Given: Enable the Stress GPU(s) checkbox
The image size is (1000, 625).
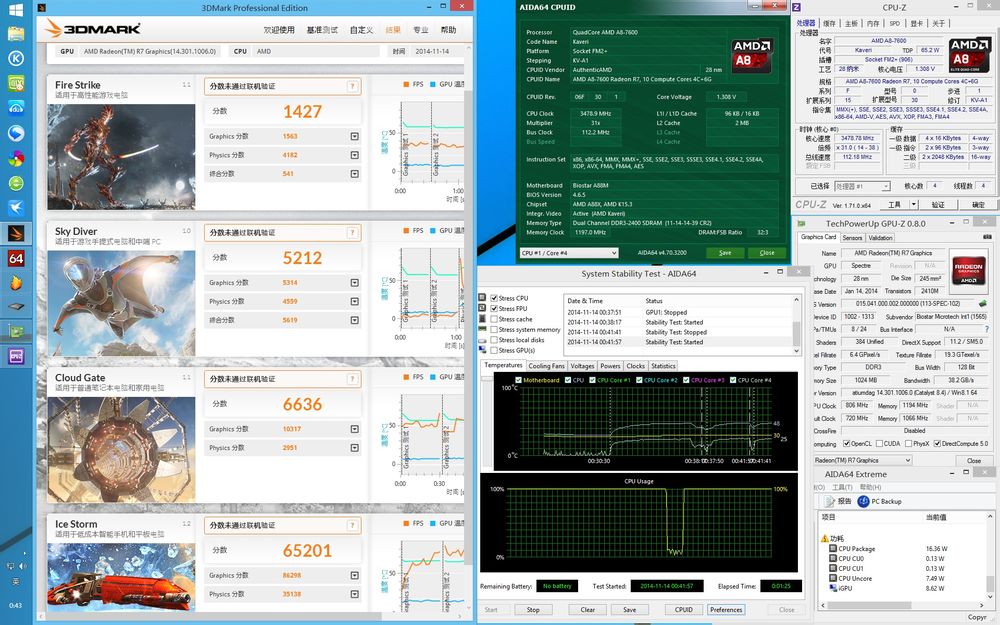Looking at the screenshot, I should click(x=494, y=351).
